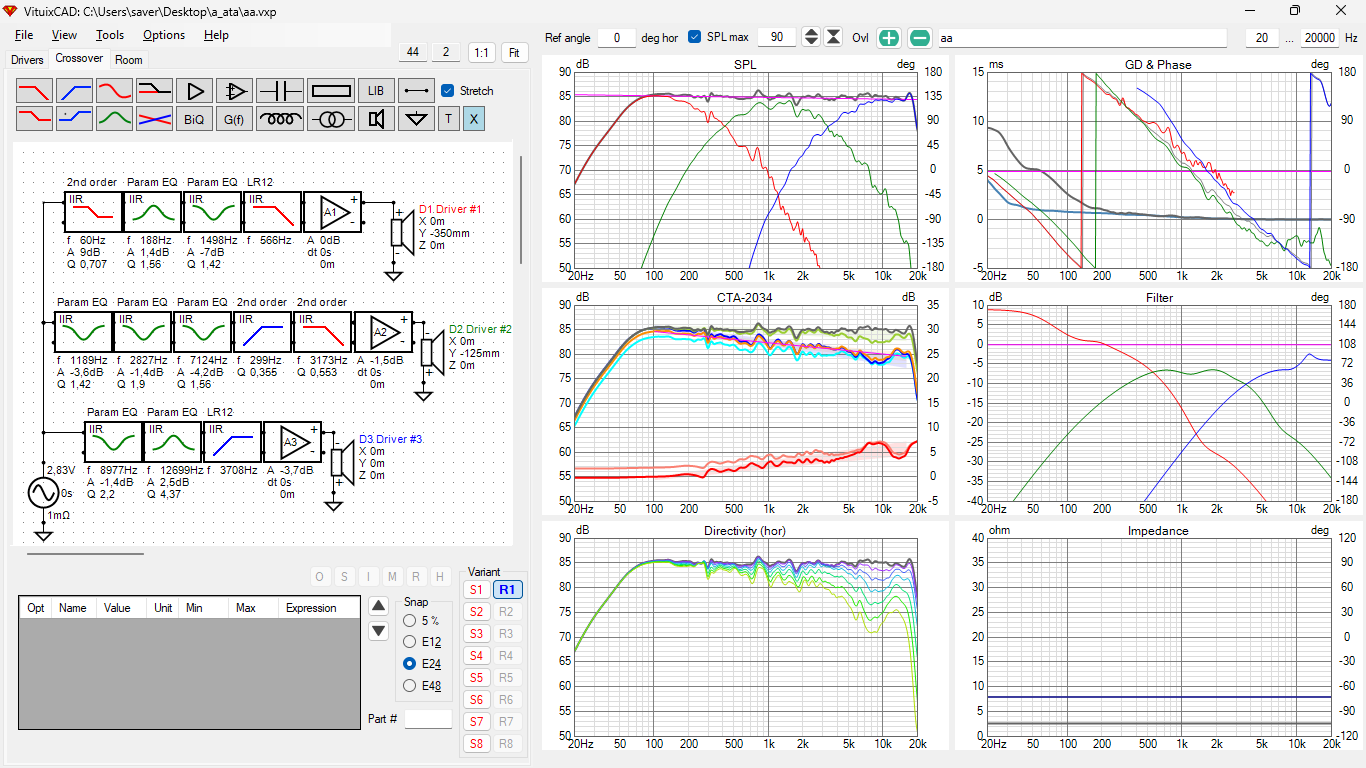The width and height of the screenshot is (1366, 768).
Task: Click the 44 button
Action: 413,52
